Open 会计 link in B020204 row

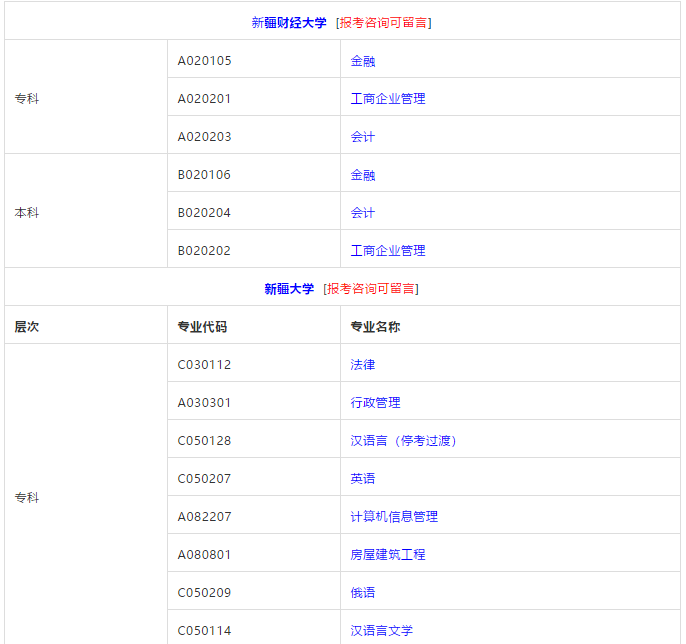pyautogui.click(x=363, y=213)
